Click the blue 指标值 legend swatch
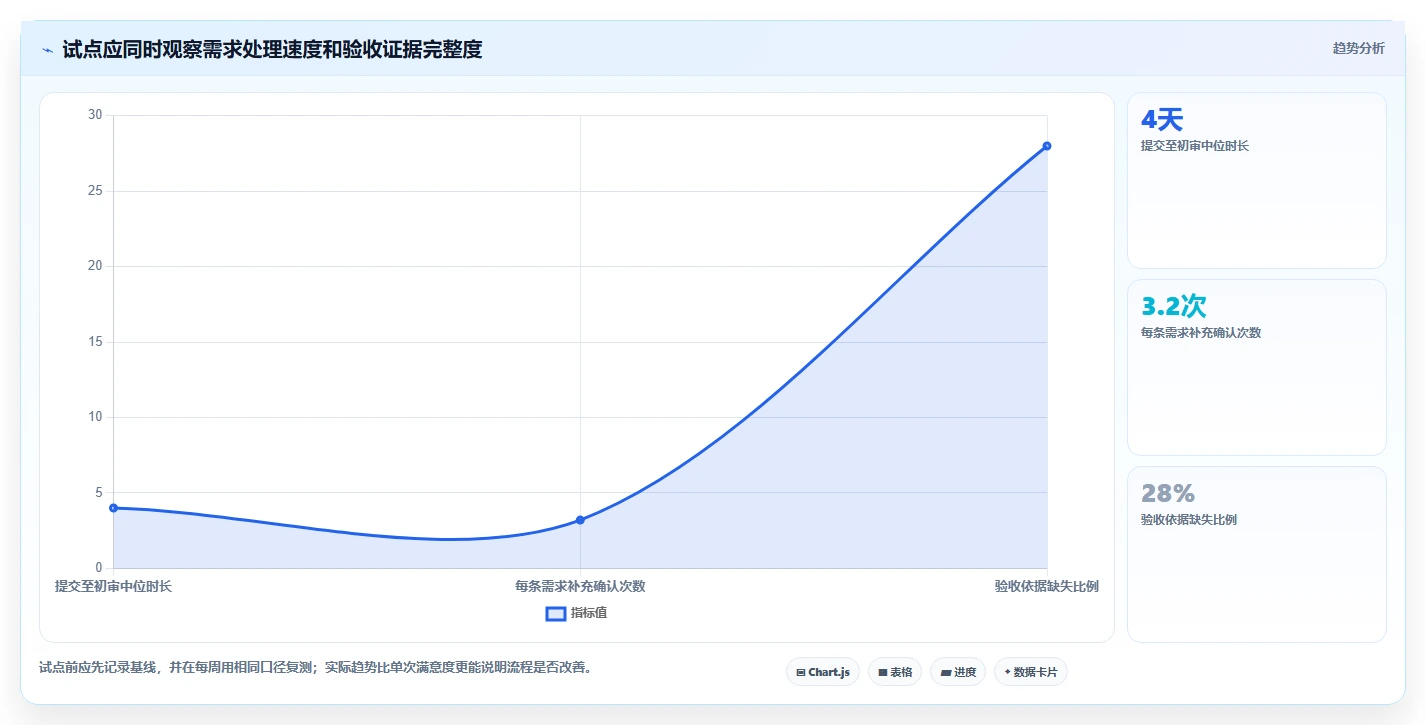Viewport: 1426px width, 725px height. coord(556,613)
